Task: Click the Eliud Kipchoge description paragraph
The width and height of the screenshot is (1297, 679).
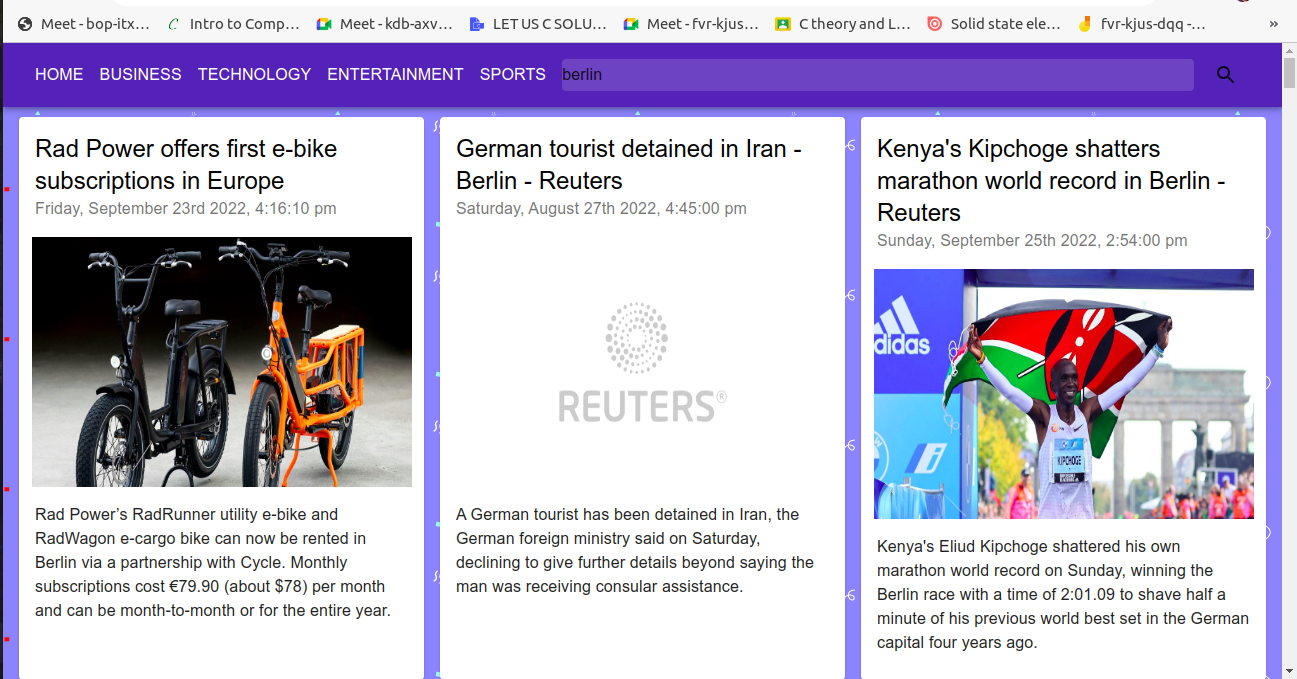Action: (x=1063, y=594)
